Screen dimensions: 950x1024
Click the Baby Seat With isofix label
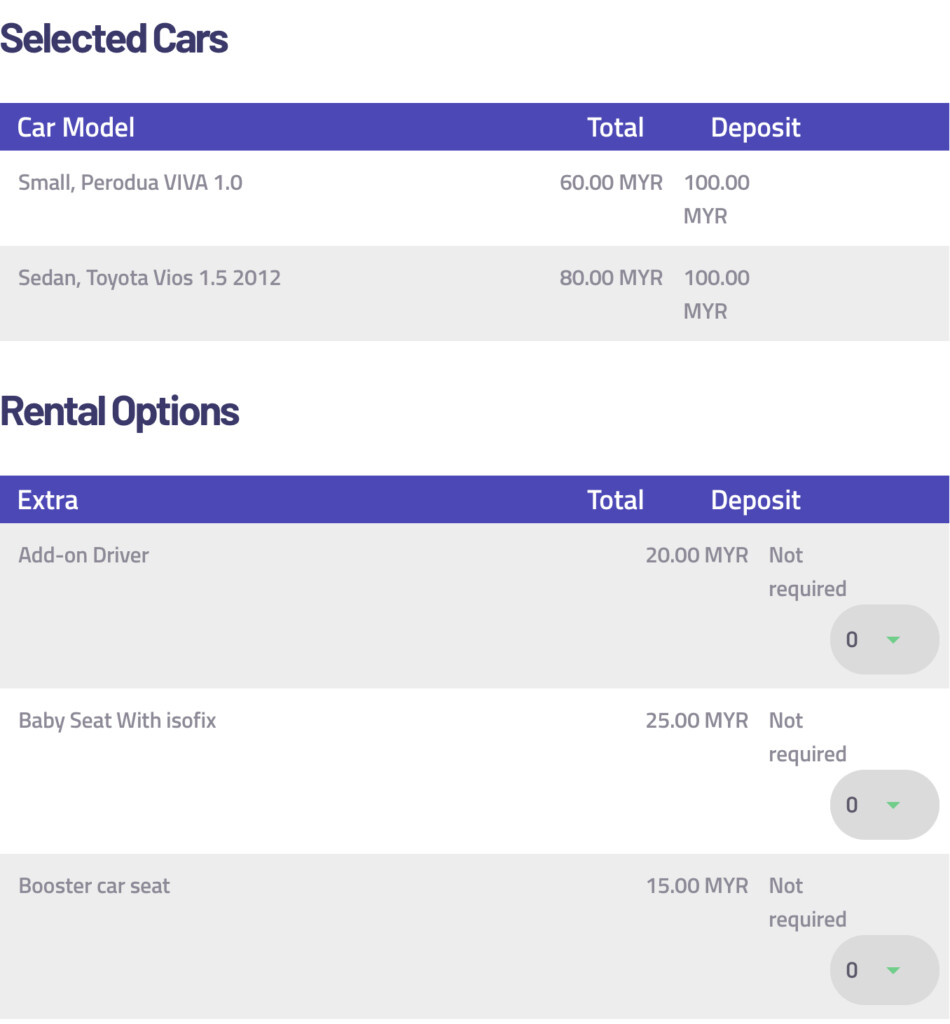(117, 720)
